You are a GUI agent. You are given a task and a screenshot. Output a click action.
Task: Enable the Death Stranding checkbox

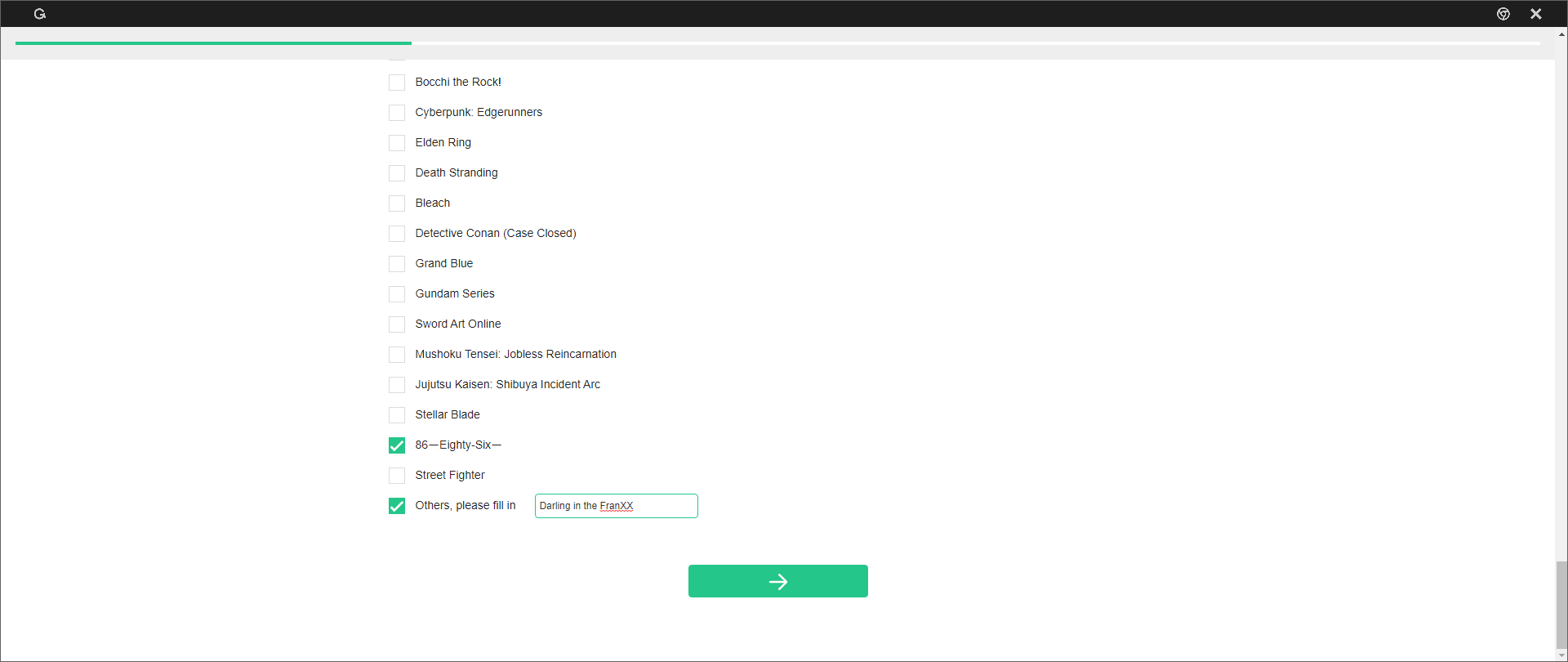click(x=397, y=173)
